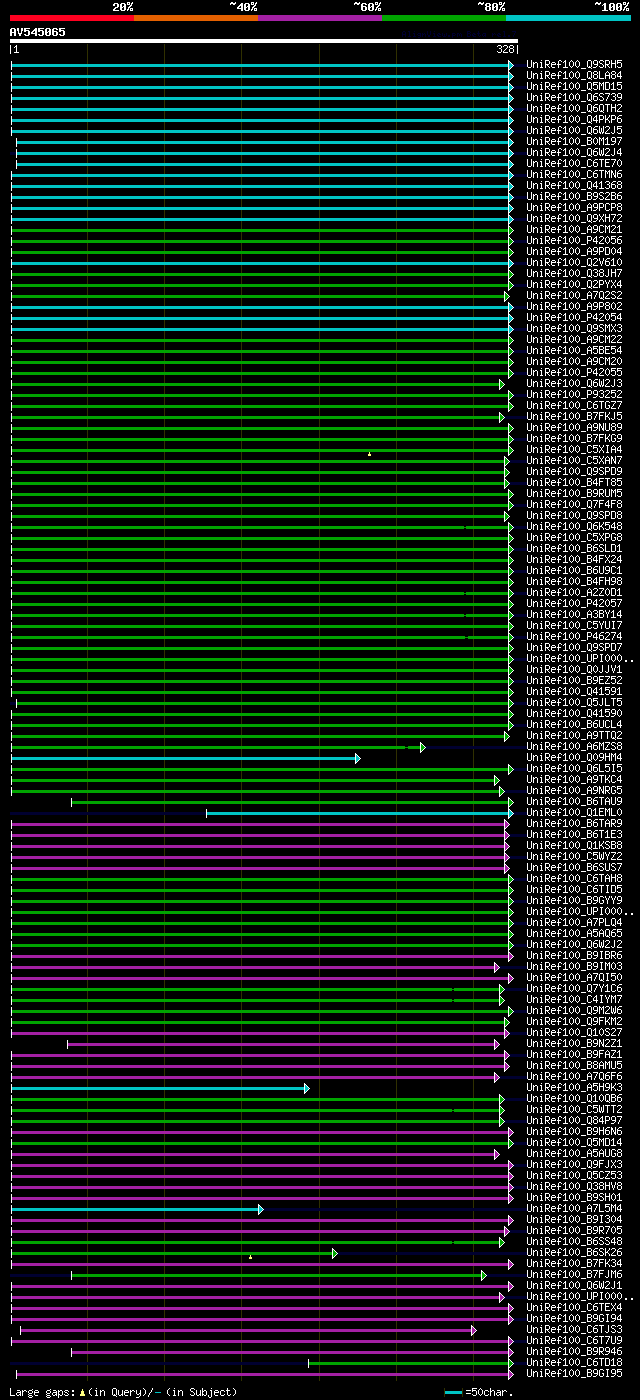Select the UniRef100_A5AUG8 label
Viewport: 640px width, 1400px height.
574,1153
